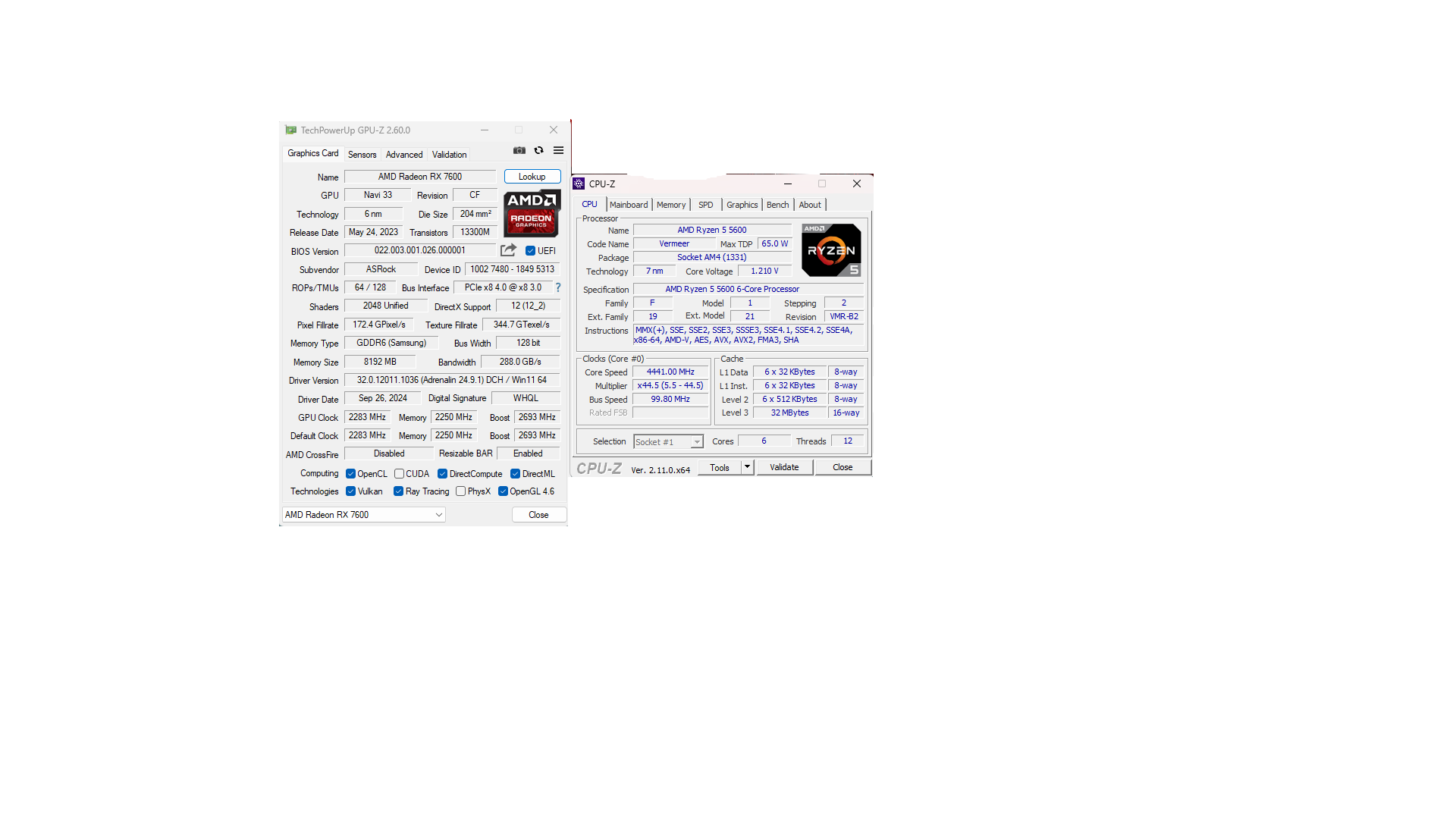1456x819 pixels.
Task: Toggle the OpenGL 4.6 checkbox
Action: click(x=503, y=491)
